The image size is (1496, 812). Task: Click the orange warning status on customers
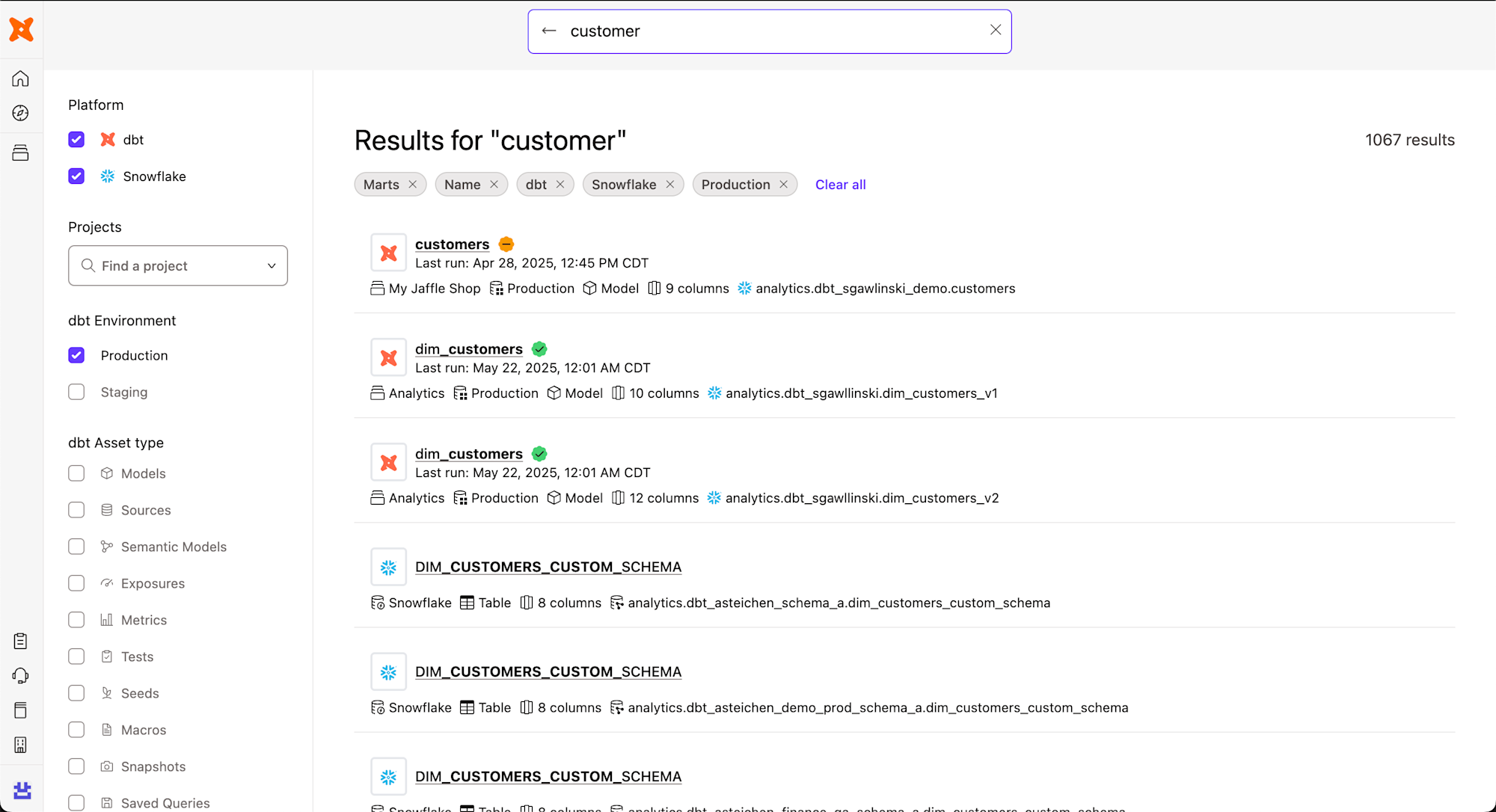(506, 244)
